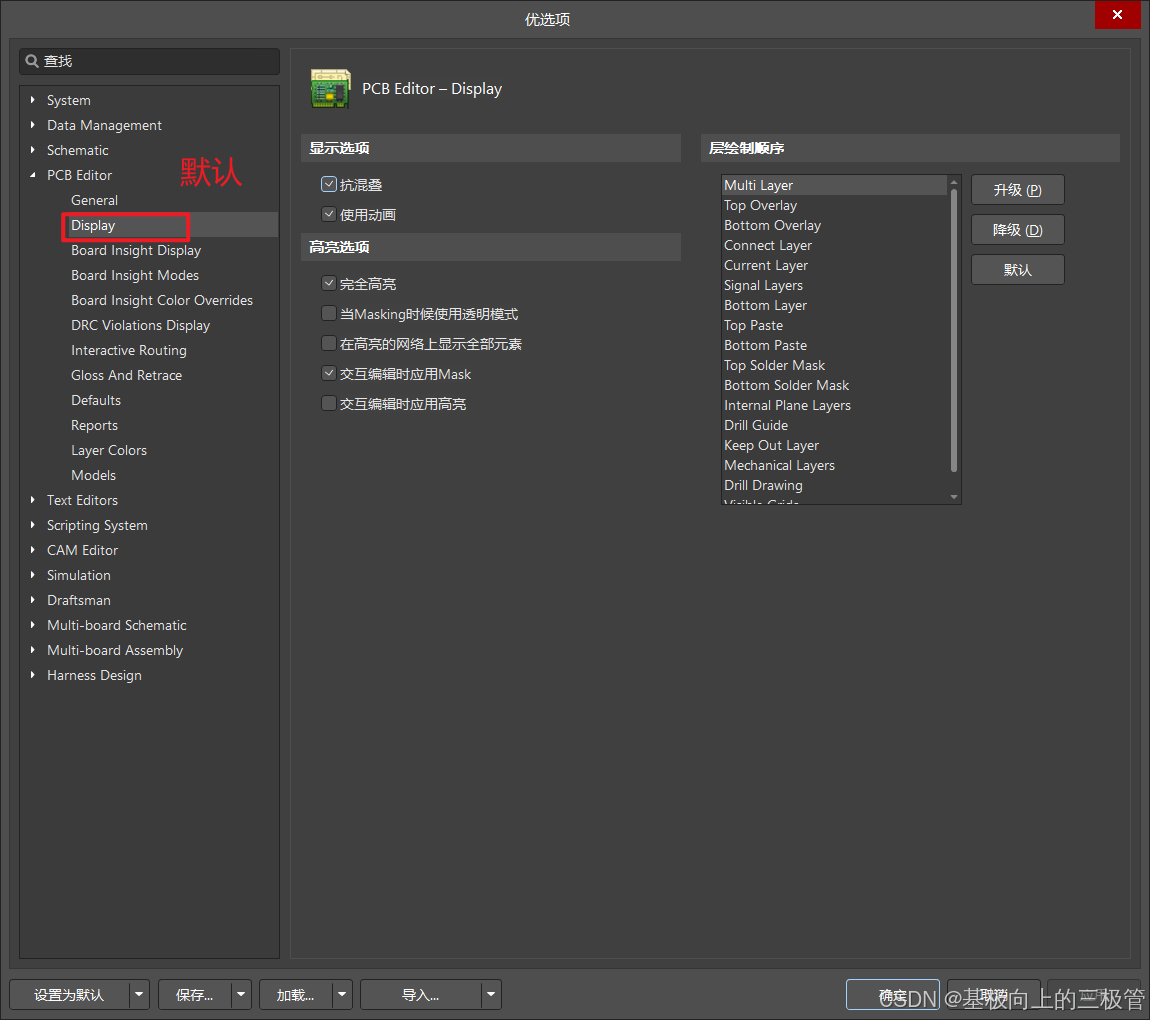This screenshot has width=1150, height=1020.
Task: Select Top Overlay in layer list
Action: [x=835, y=205]
